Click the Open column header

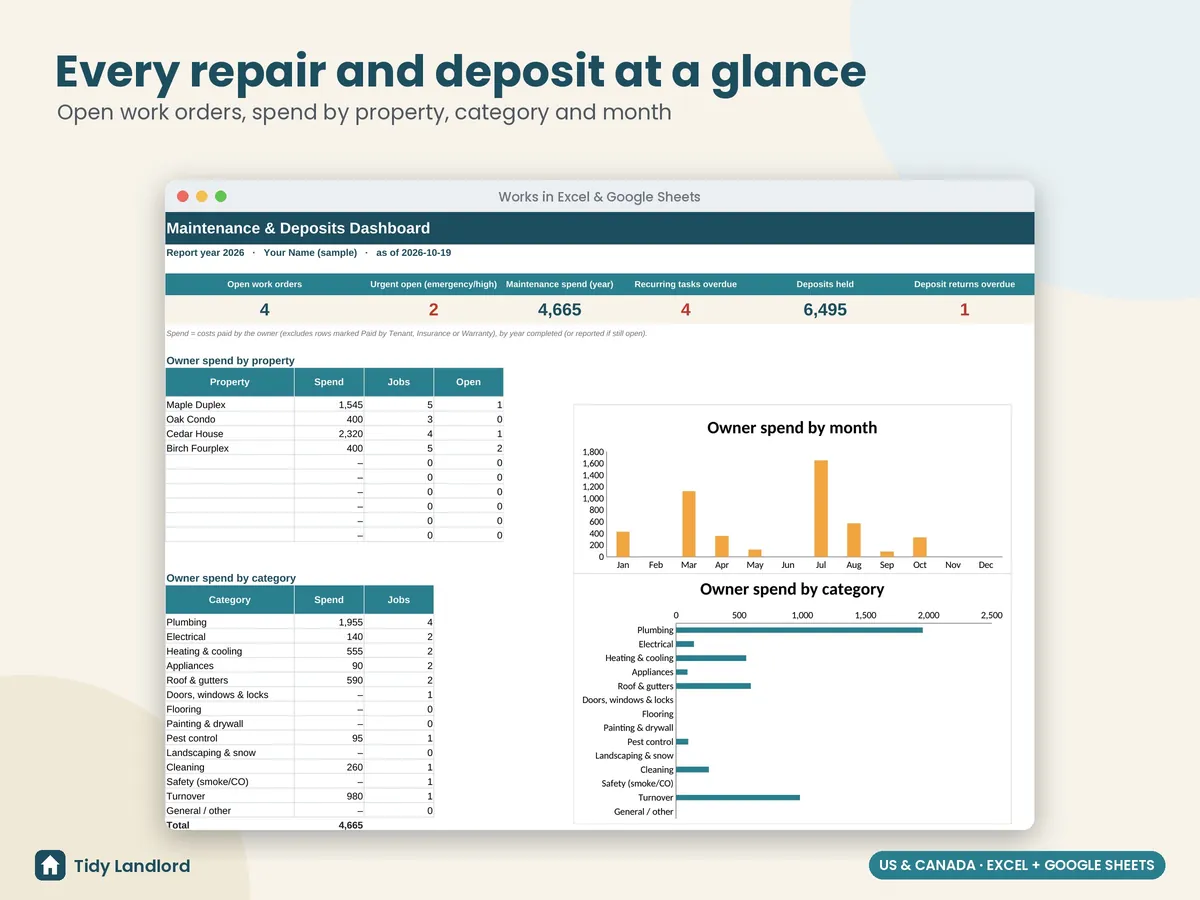468,382
